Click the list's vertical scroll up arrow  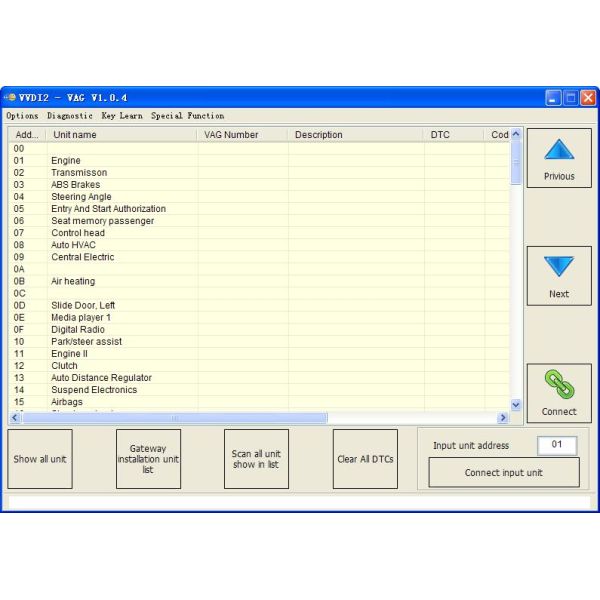click(x=515, y=134)
